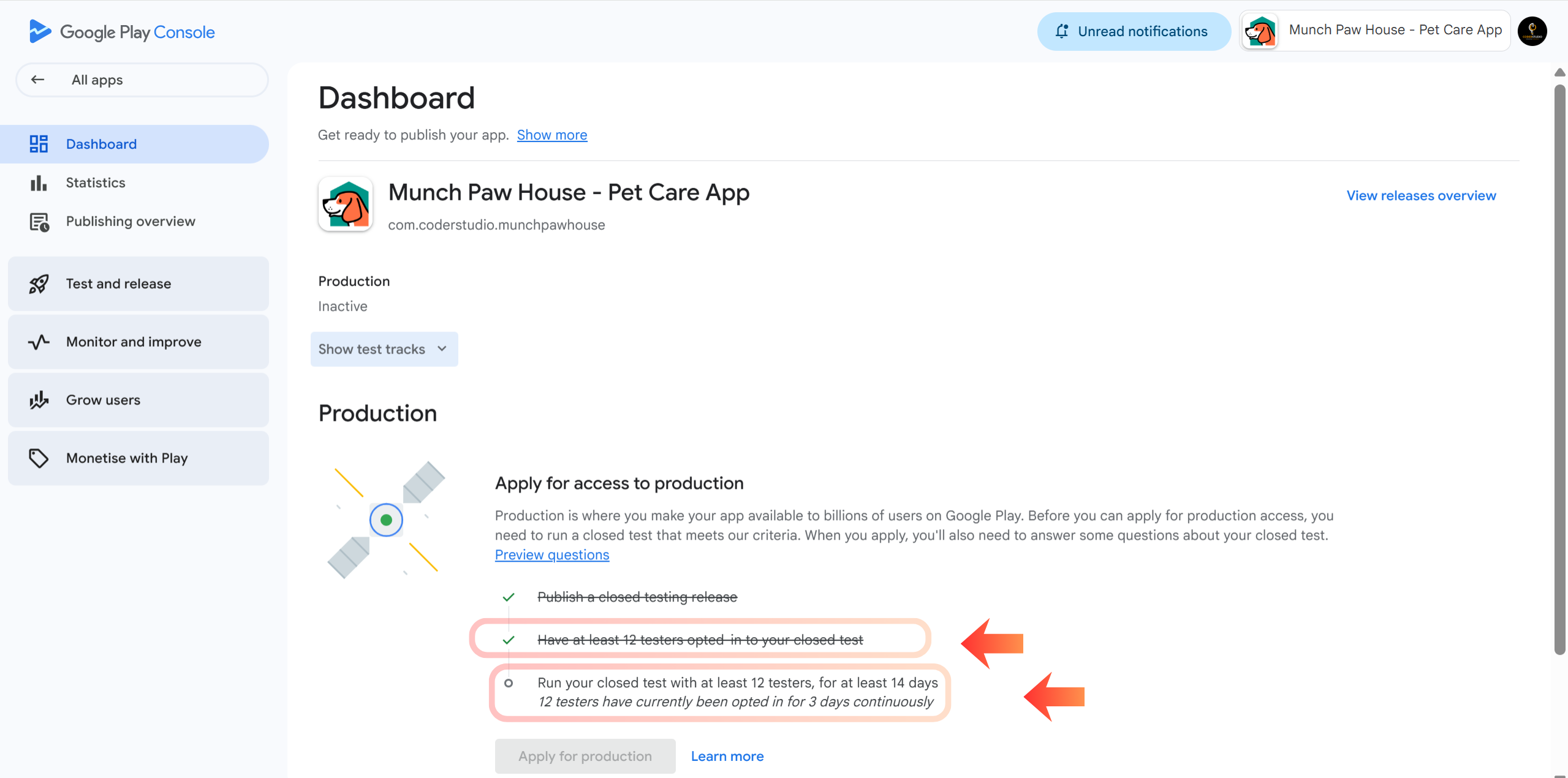Click the Monitor and improve pulse icon
The height and width of the screenshot is (778, 1568).
[x=38, y=341]
